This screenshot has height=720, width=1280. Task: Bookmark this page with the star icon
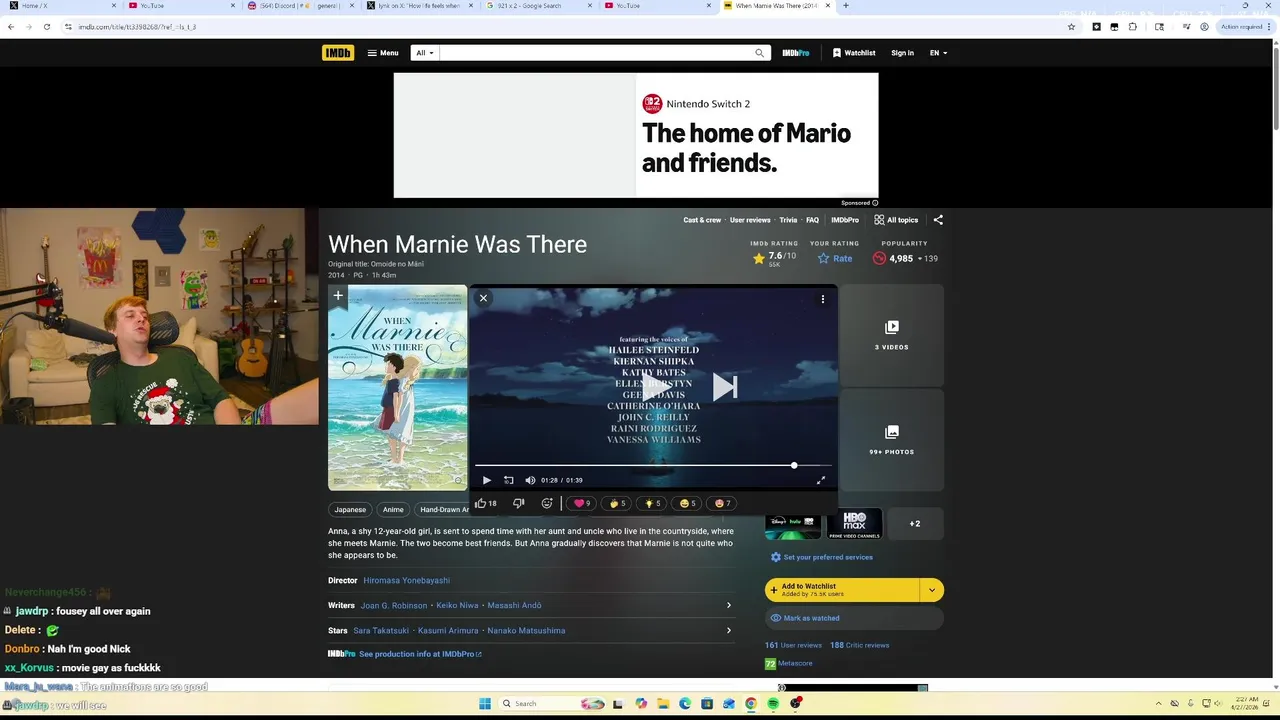[1072, 27]
